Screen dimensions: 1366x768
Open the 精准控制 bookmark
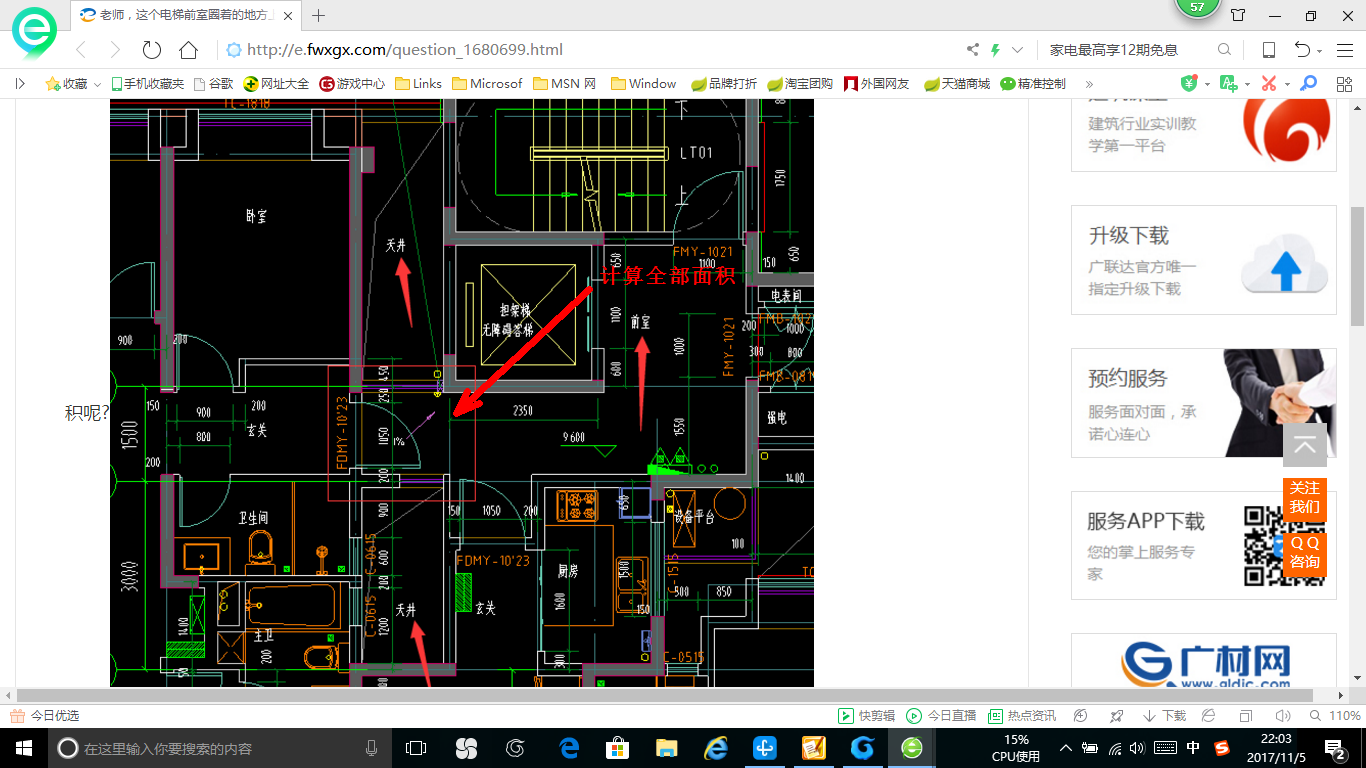pyautogui.click(x=1033, y=84)
